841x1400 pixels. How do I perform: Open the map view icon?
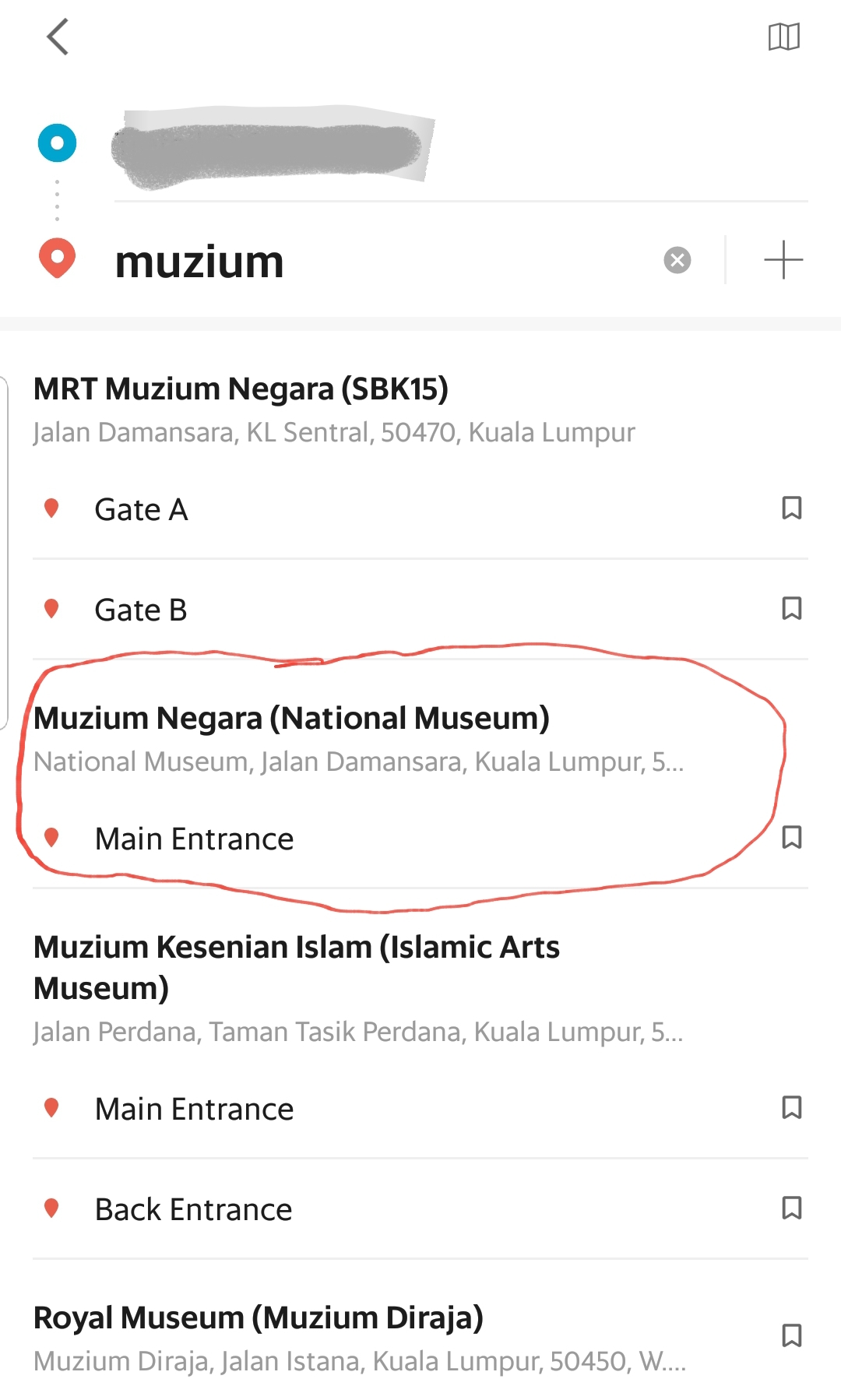click(x=783, y=37)
